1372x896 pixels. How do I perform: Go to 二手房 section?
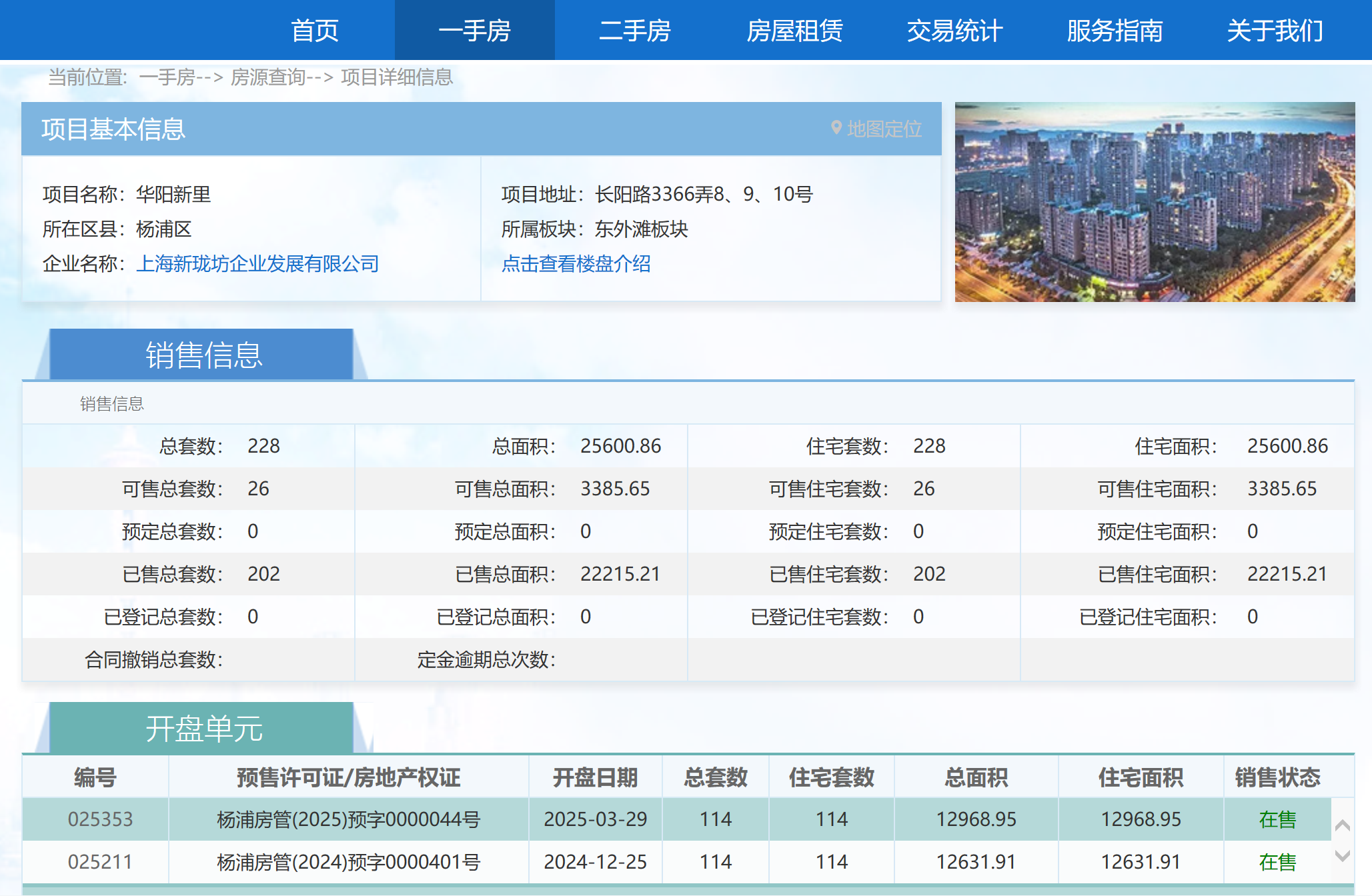click(x=634, y=31)
